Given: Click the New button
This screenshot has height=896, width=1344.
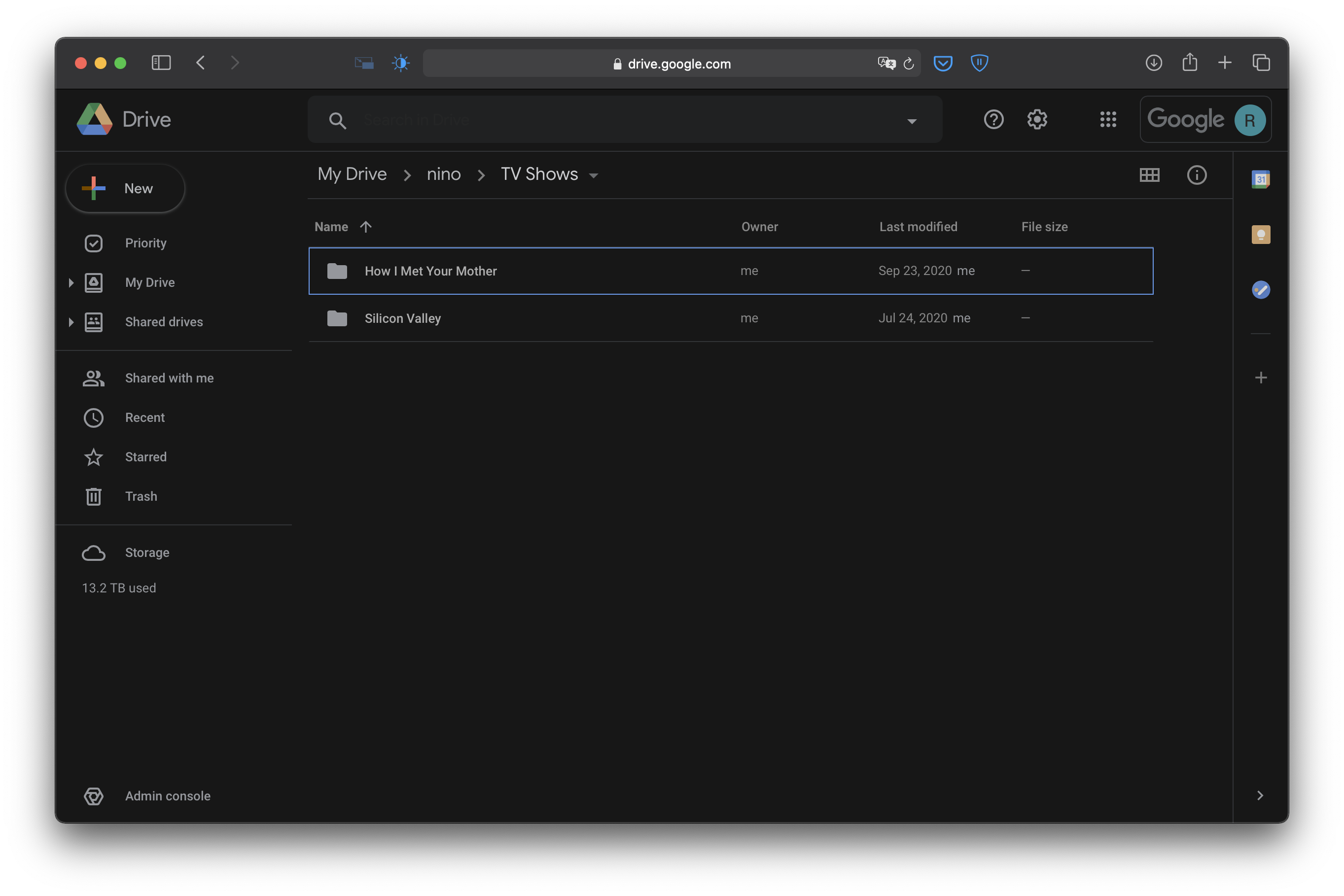Looking at the screenshot, I should [x=125, y=189].
